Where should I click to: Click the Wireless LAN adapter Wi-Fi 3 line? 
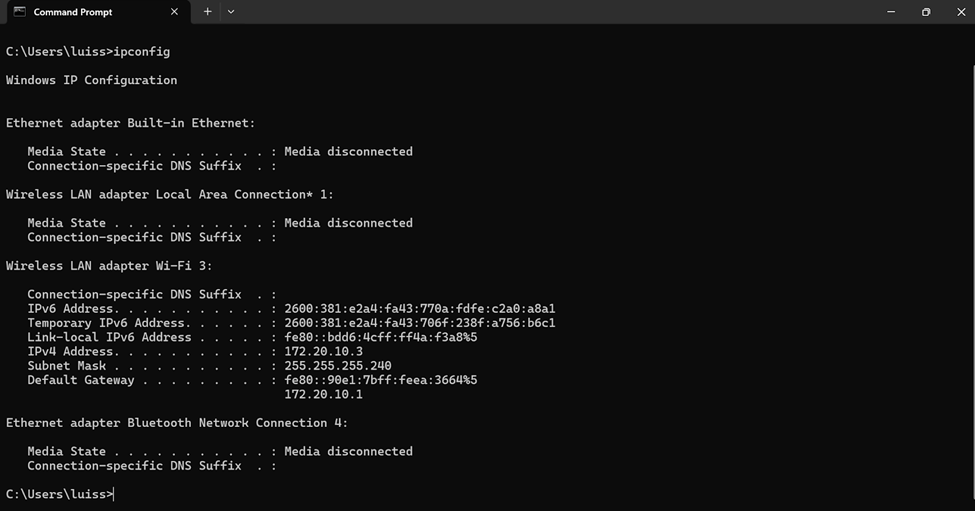pyautogui.click(x=109, y=266)
